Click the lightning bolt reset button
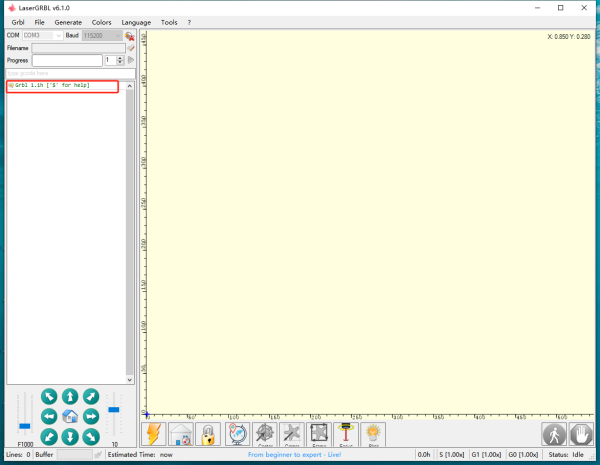Screen dimensions: 600x465 (x=154, y=433)
